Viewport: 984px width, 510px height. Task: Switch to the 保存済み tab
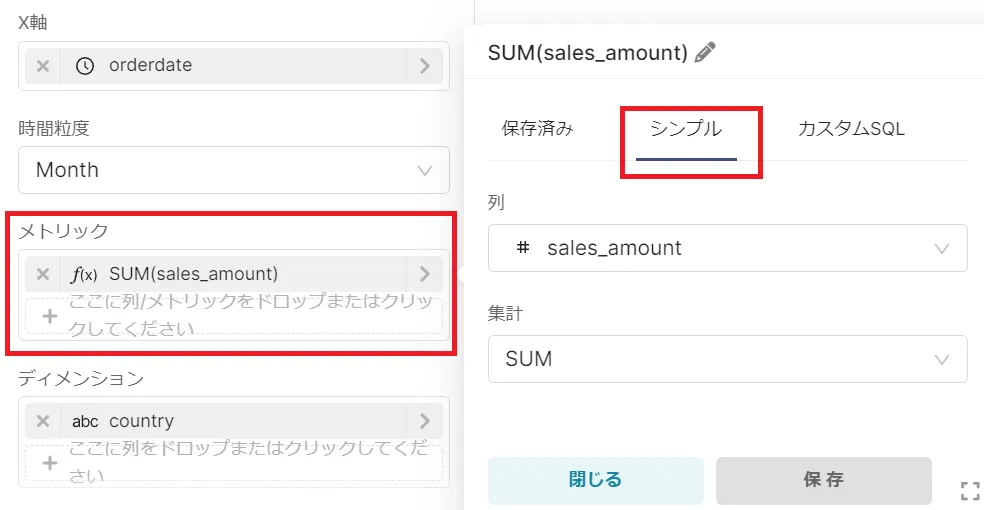(x=538, y=129)
